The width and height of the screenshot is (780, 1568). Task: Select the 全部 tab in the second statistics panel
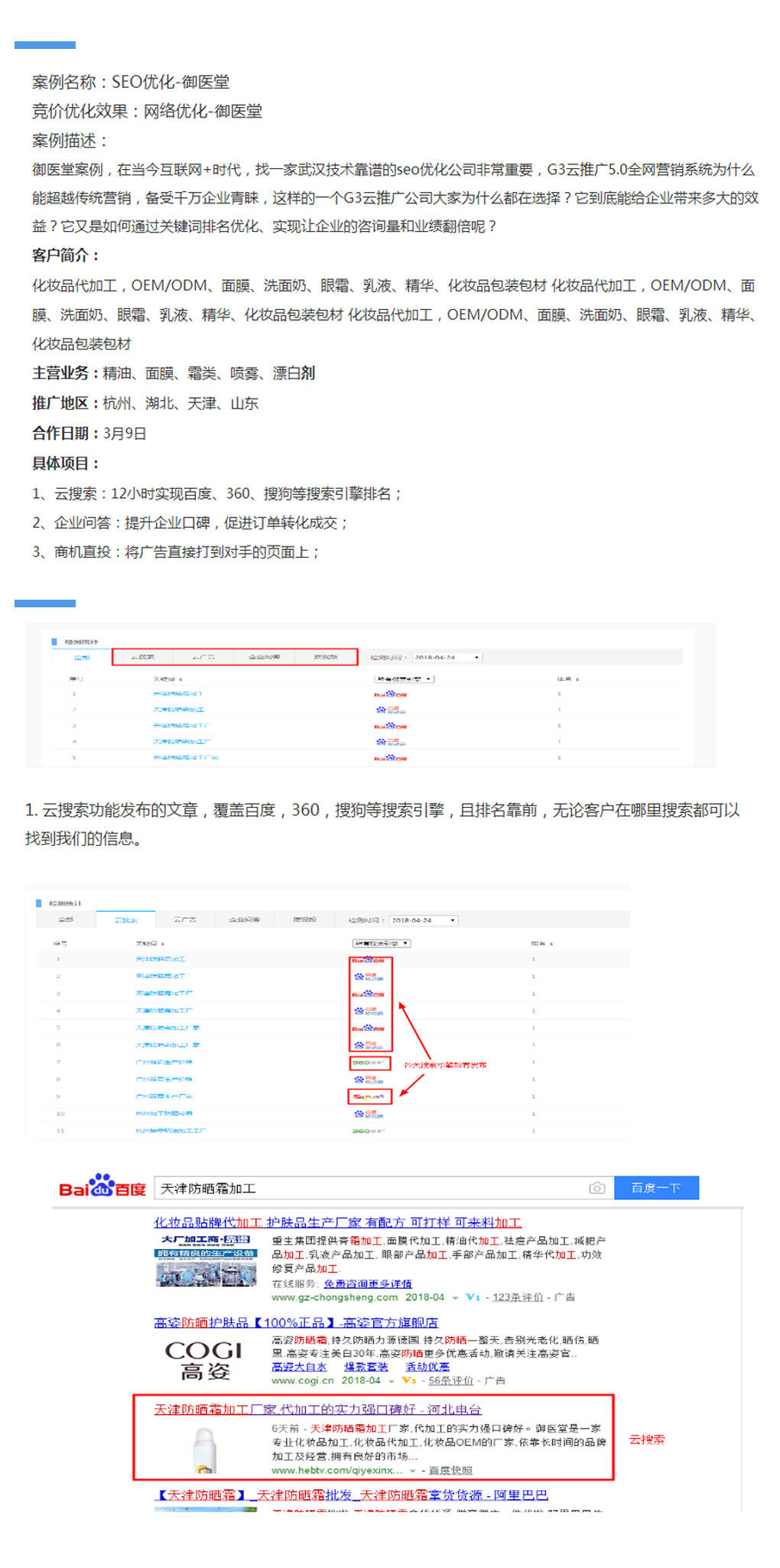click(x=66, y=919)
